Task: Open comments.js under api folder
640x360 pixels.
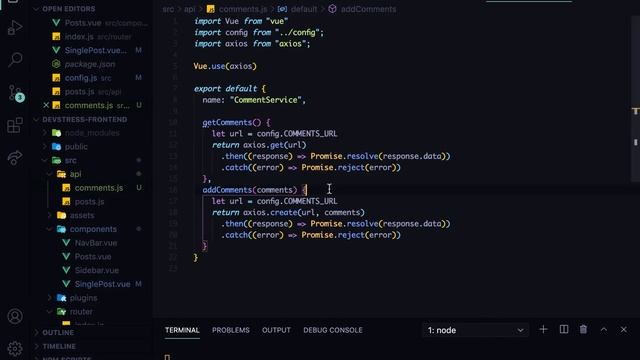Action: click(98, 188)
